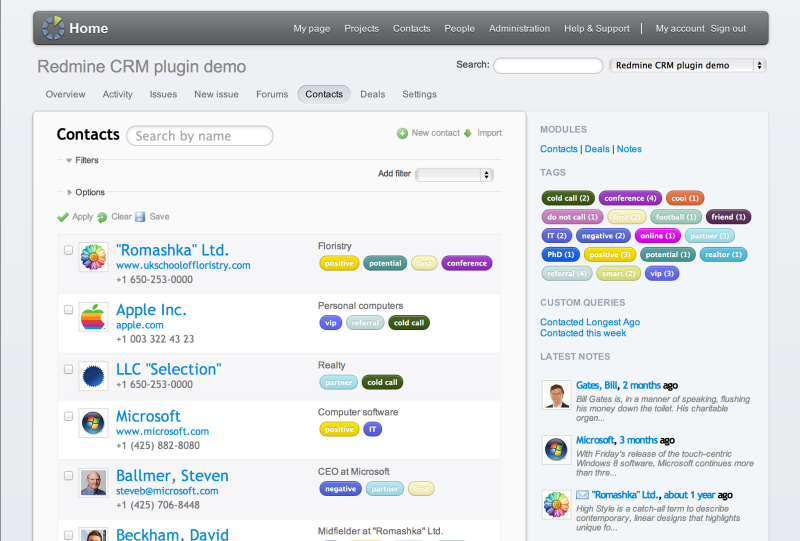Select the Microsoft contact checkbox
Screen dimensions: 800x541
[68, 416]
